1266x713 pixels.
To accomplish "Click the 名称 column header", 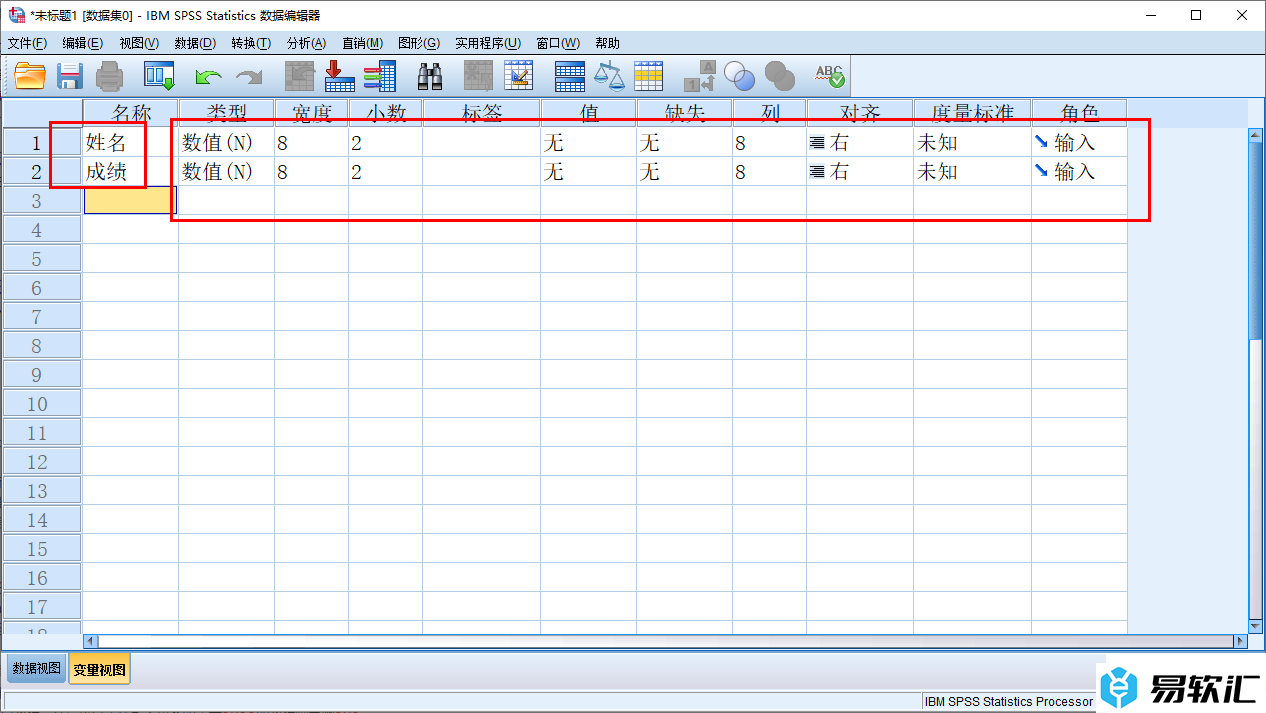I will [131, 113].
